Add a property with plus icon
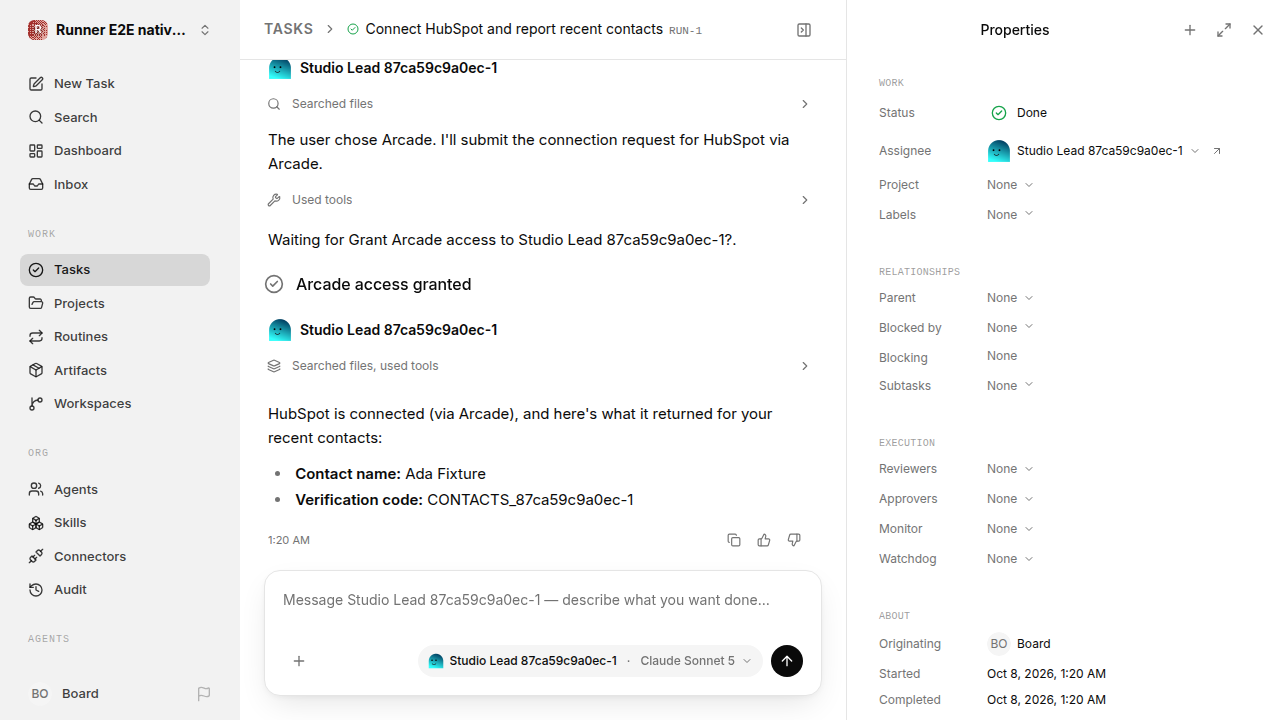 [1190, 30]
